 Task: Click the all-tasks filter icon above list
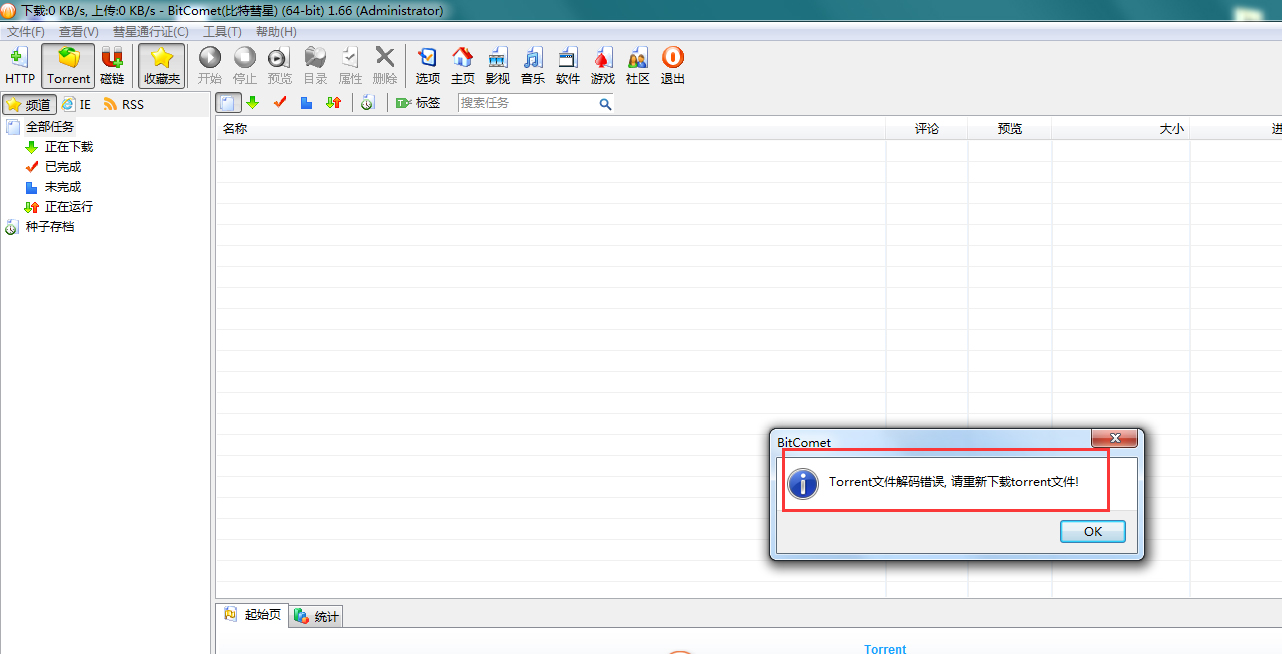[x=229, y=103]
